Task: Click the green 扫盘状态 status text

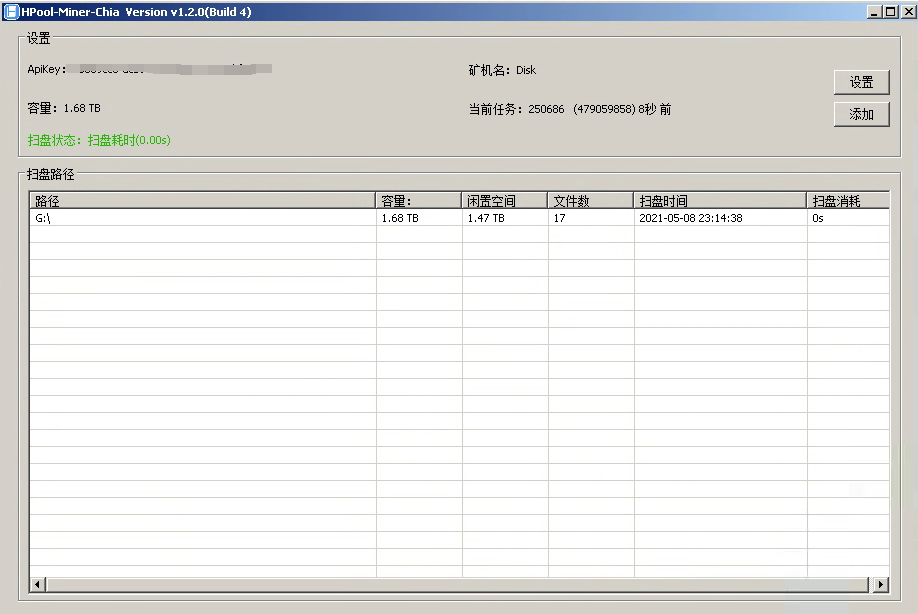Action: [99, 140]
